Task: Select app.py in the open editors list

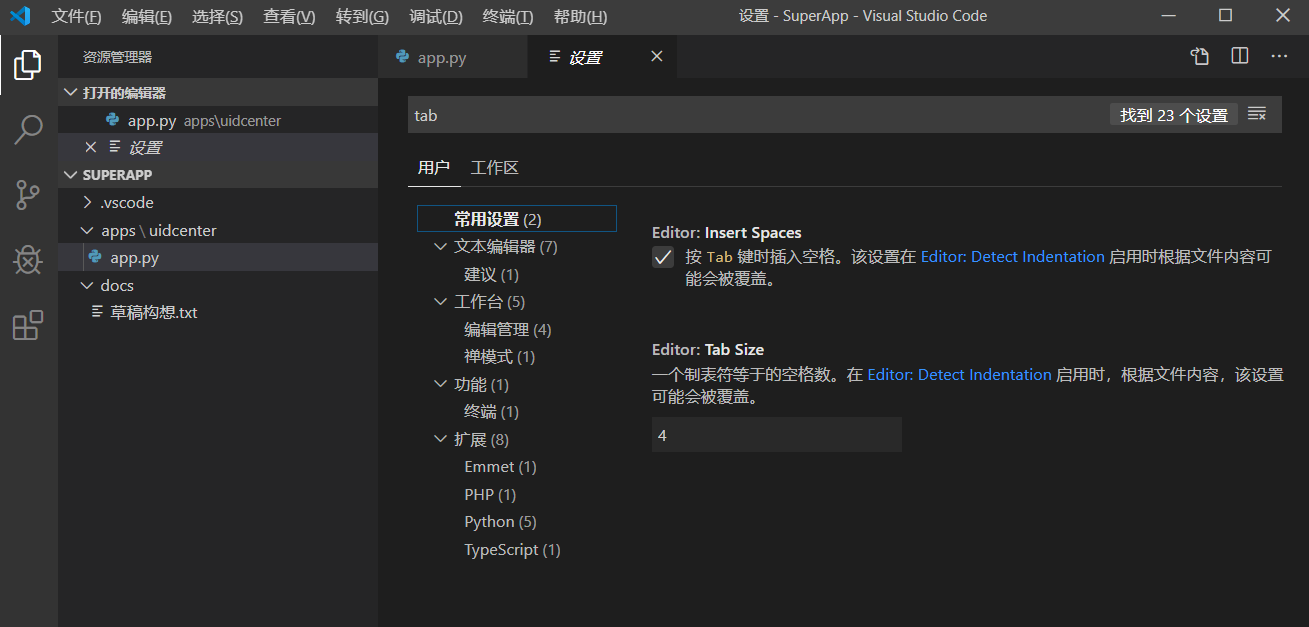Action: 218,120
